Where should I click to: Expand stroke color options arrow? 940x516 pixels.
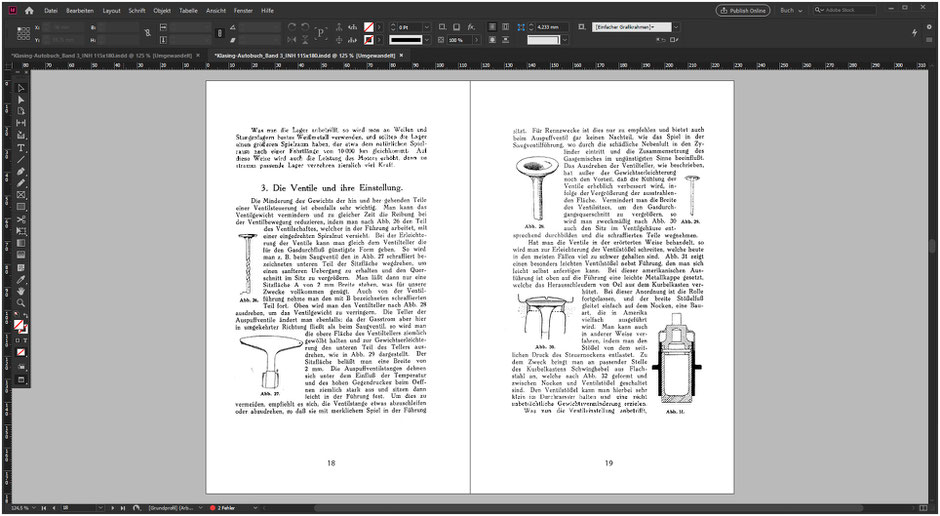[379, 40]
